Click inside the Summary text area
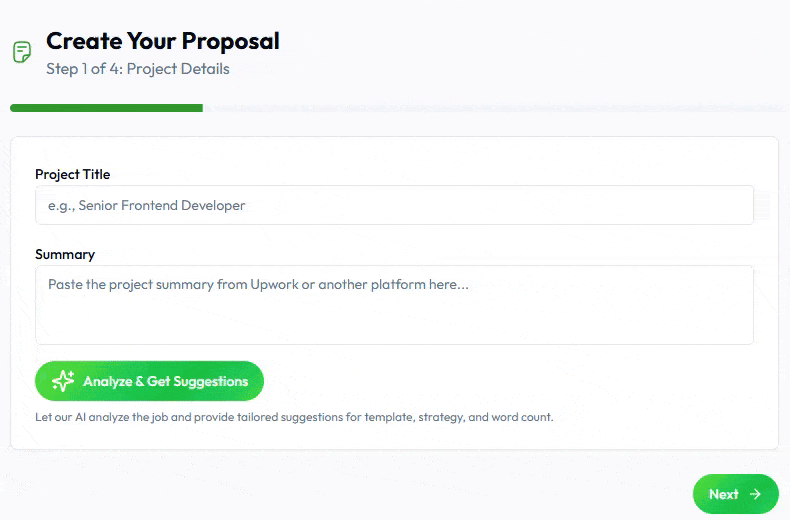790x520 pixels. click(394, 315)
